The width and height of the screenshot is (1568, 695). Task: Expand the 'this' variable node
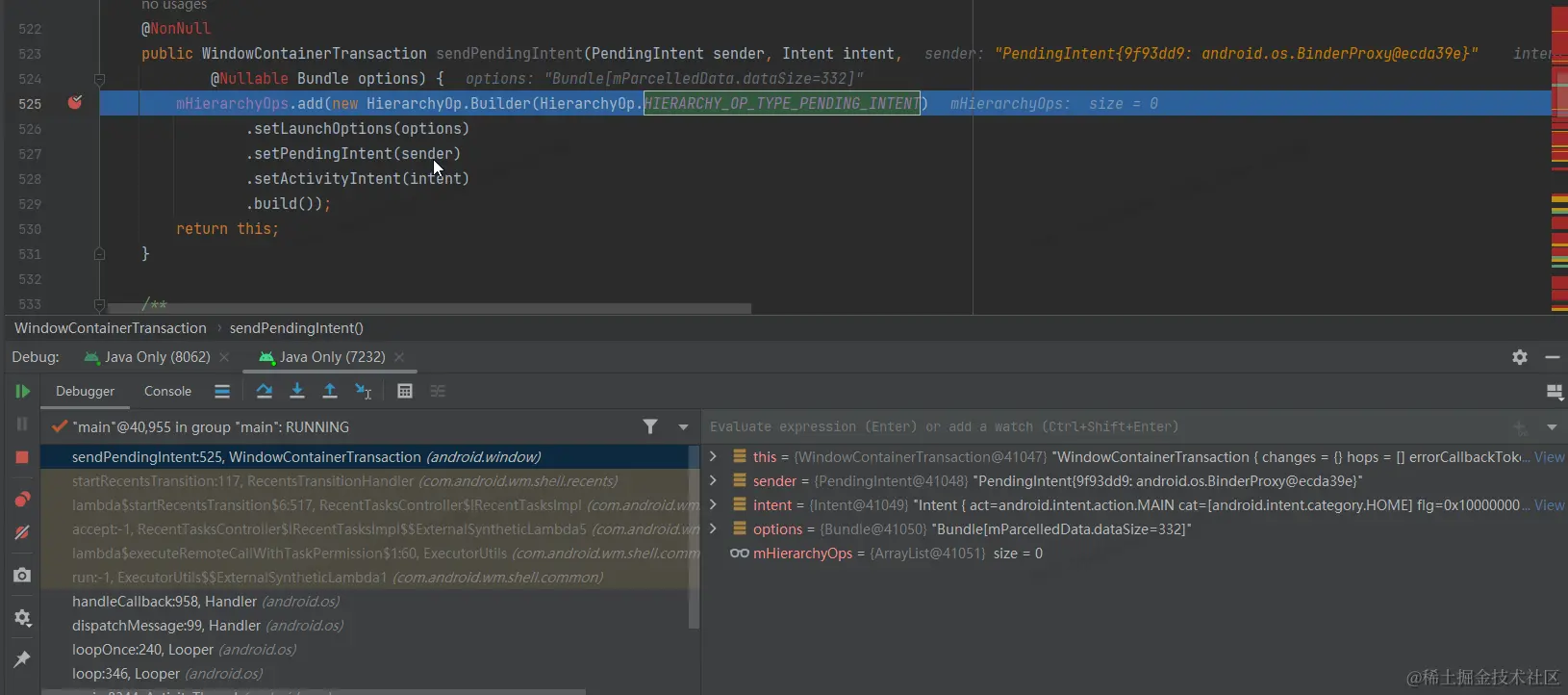click(x=713, y=456)
